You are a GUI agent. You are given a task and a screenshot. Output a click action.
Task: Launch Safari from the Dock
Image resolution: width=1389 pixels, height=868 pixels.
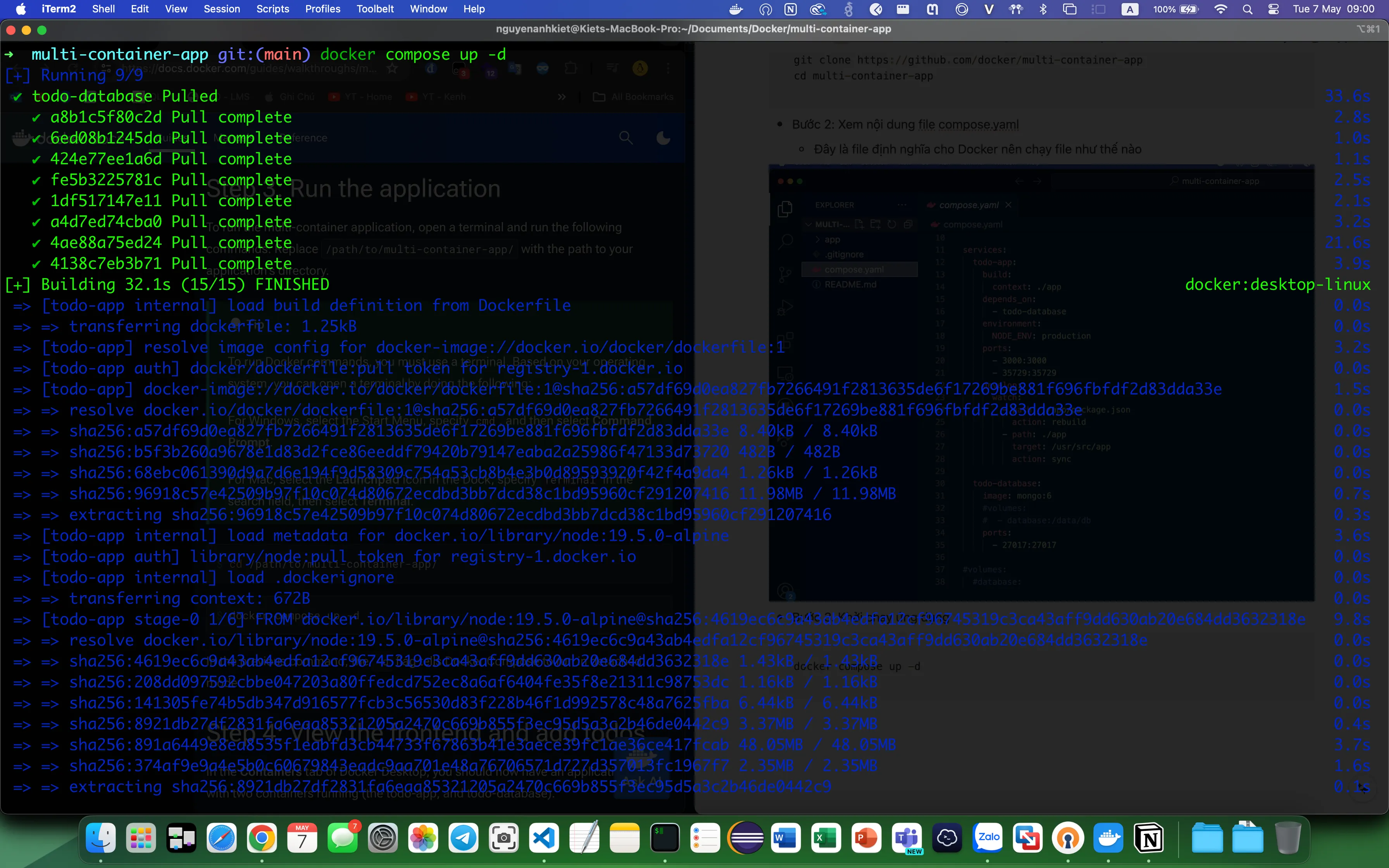[x=222, y=839]
